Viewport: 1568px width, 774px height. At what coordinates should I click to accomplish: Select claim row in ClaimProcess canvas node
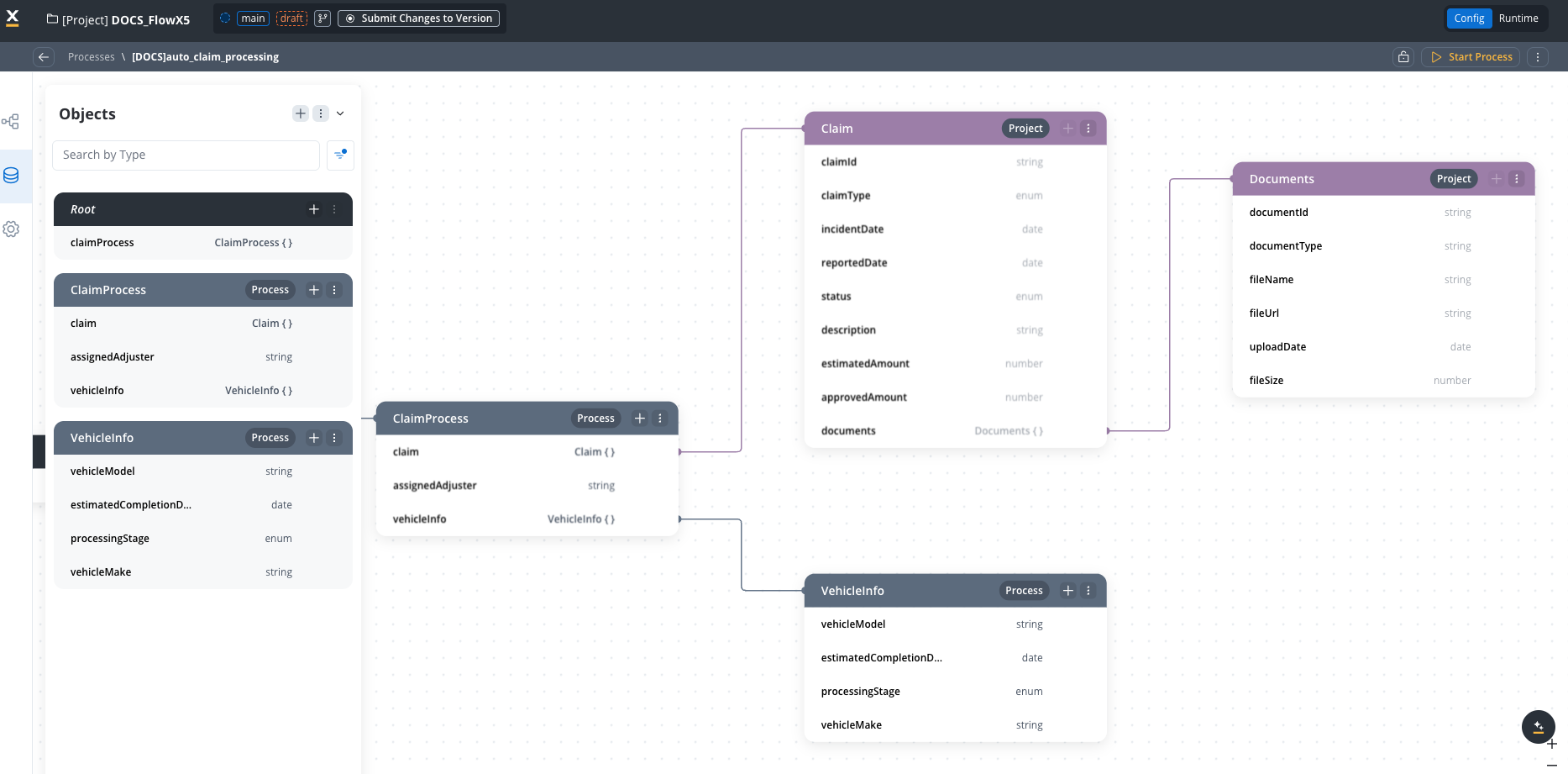pos(527,452)
